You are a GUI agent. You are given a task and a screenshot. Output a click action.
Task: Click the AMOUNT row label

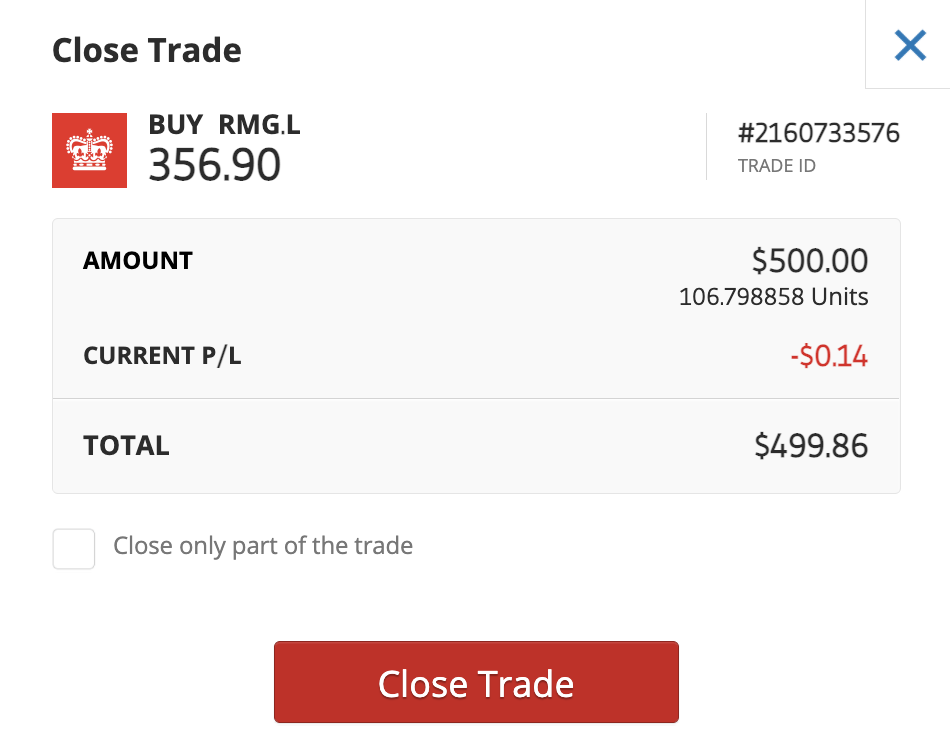[138, 261]
